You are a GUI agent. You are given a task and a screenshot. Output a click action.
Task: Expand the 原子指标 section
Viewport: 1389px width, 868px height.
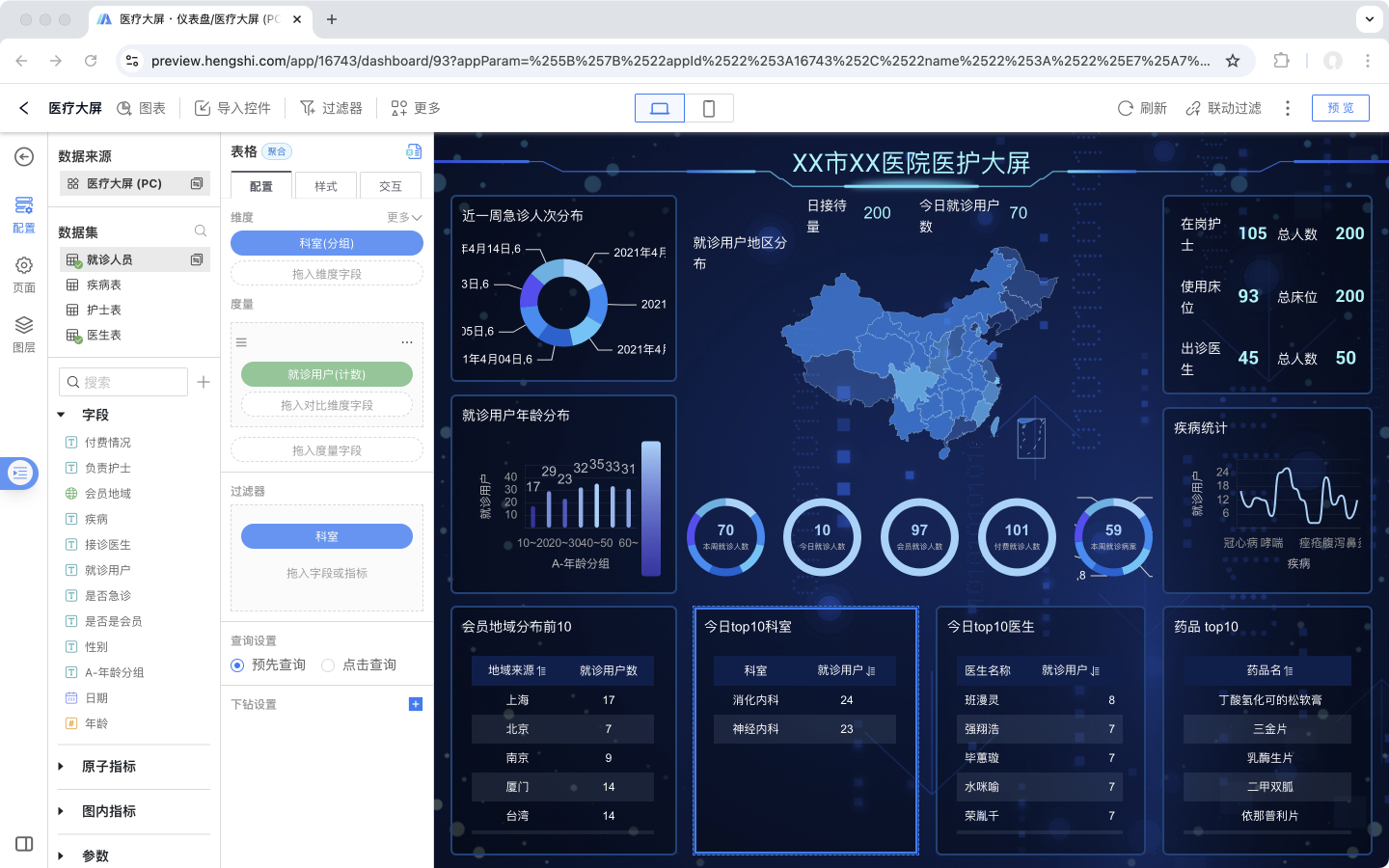pyautogui.click(x=61, y=767)
